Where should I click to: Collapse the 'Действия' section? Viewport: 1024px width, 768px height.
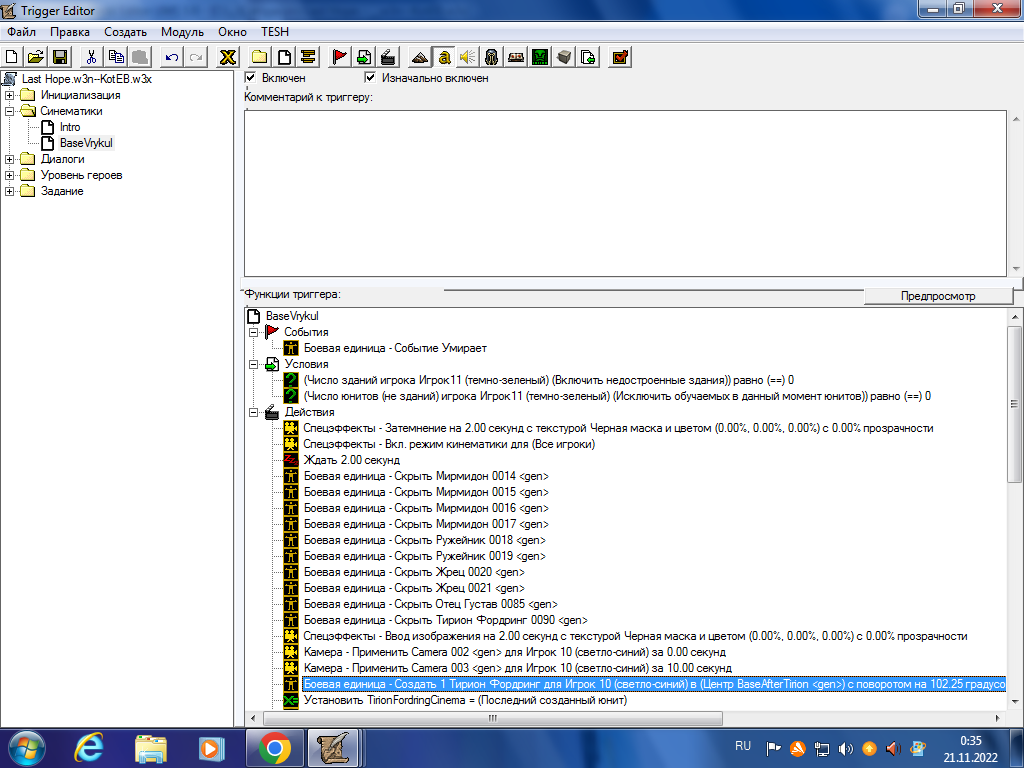tap(253, 413)
